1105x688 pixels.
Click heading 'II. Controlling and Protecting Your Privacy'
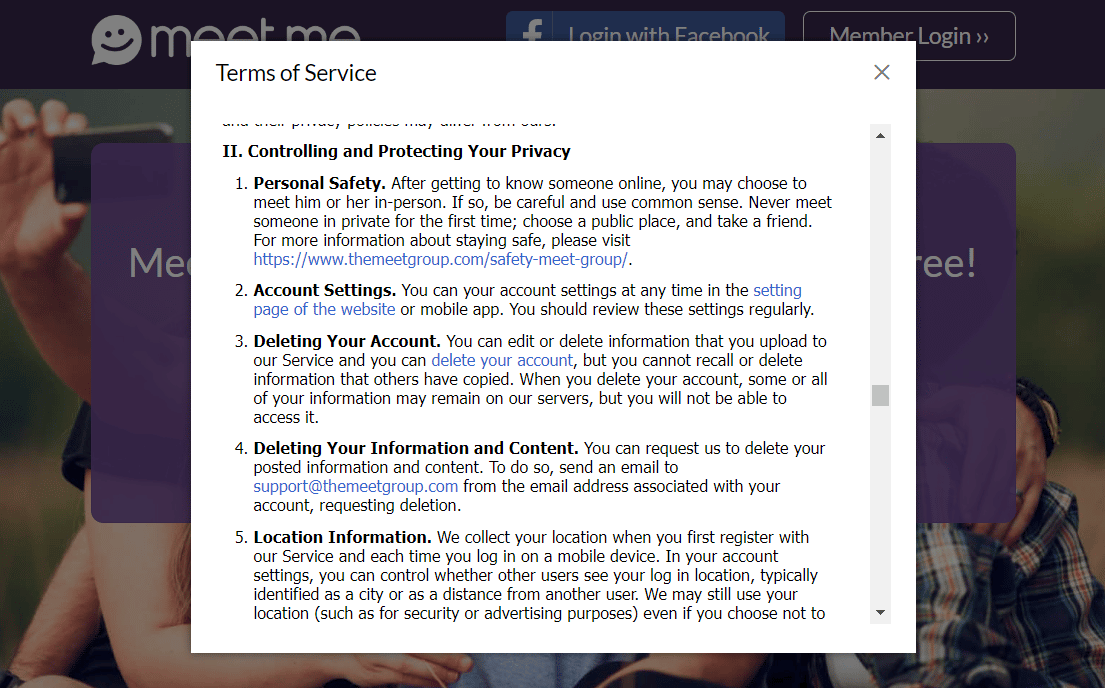[x=396, y=152]
